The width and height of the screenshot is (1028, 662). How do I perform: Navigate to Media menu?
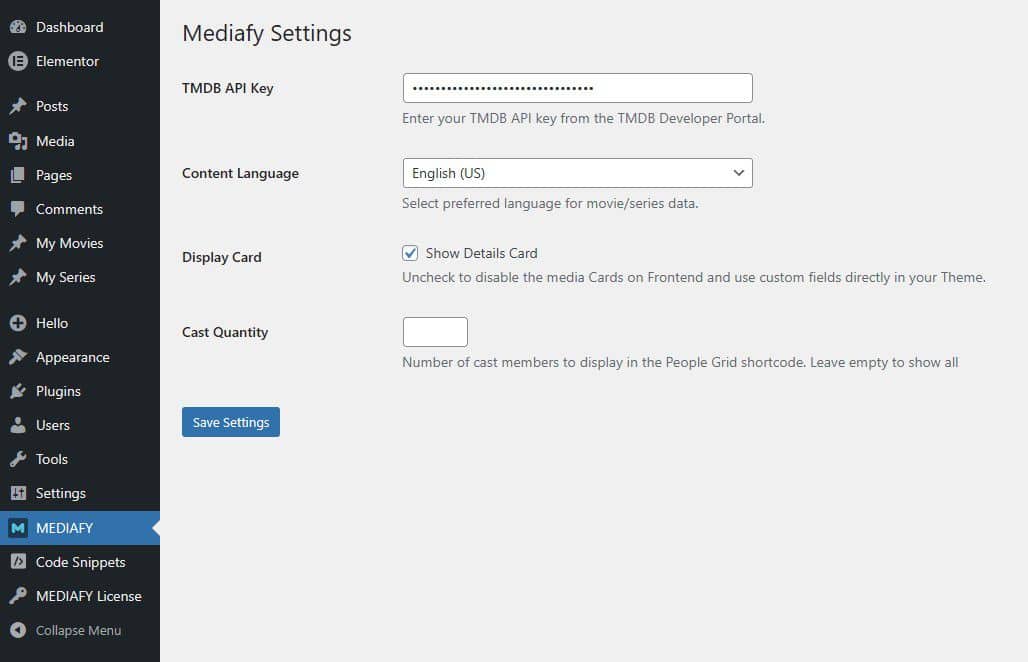coord(80,141)
